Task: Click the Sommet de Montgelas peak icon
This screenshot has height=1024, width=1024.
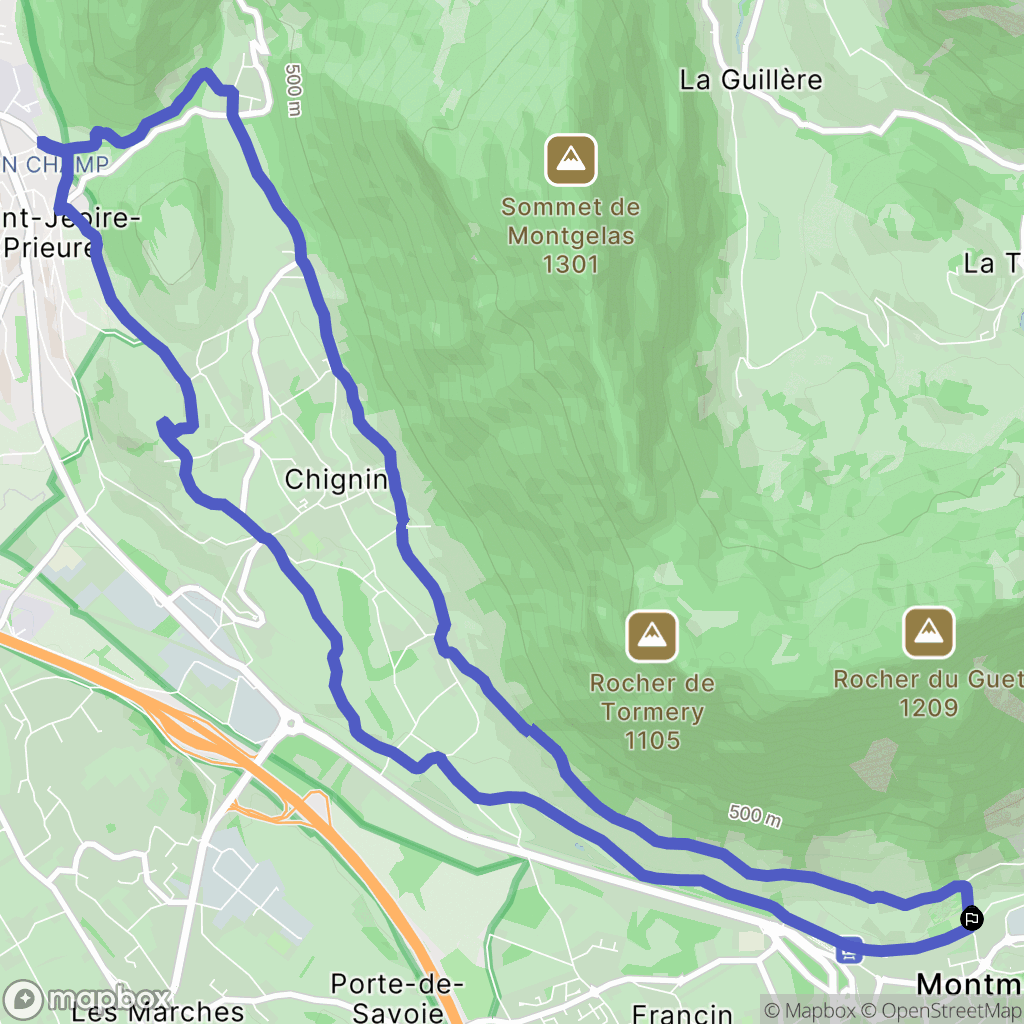Action: pyautogui.click(x=571, y=160)
